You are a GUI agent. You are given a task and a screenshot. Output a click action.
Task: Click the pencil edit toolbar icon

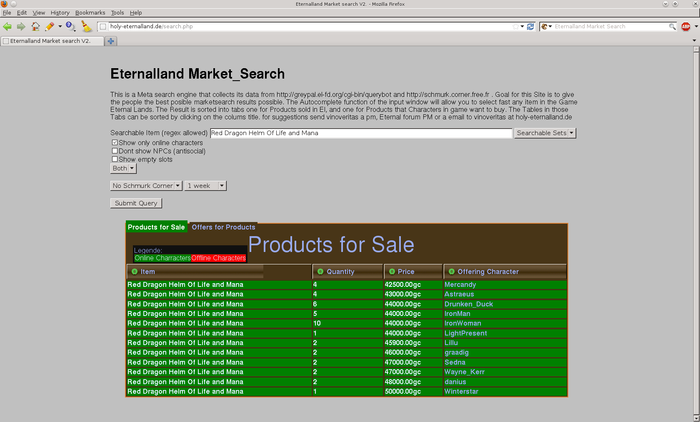50,27
